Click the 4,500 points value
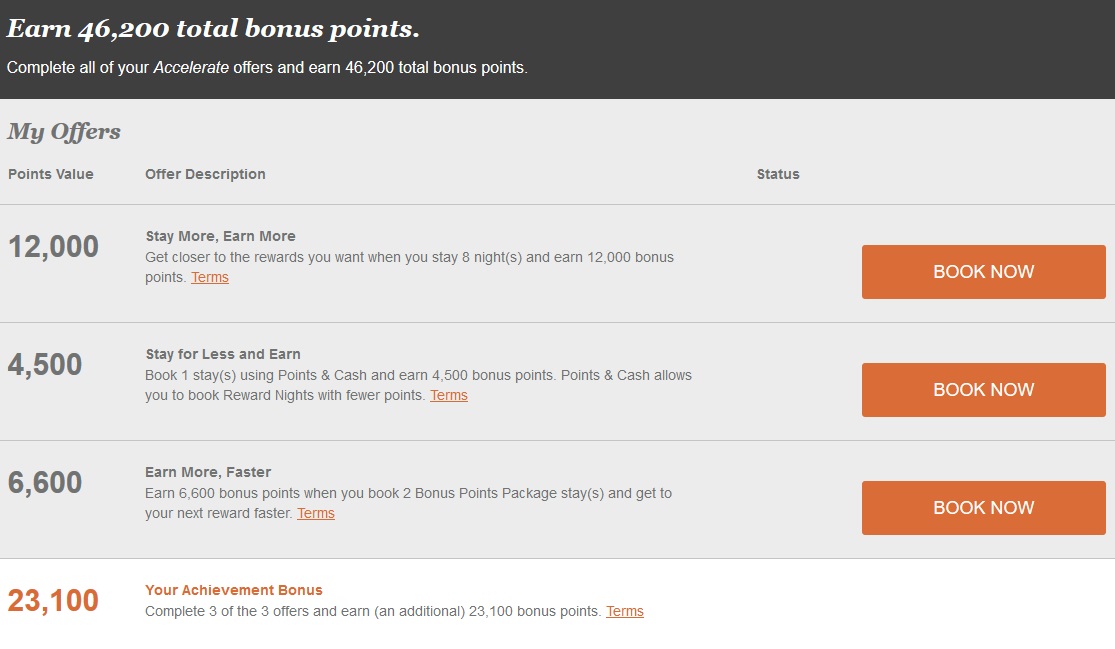Image resolution: width=1115 pixels, height=649 pixels. coord(45,365)
